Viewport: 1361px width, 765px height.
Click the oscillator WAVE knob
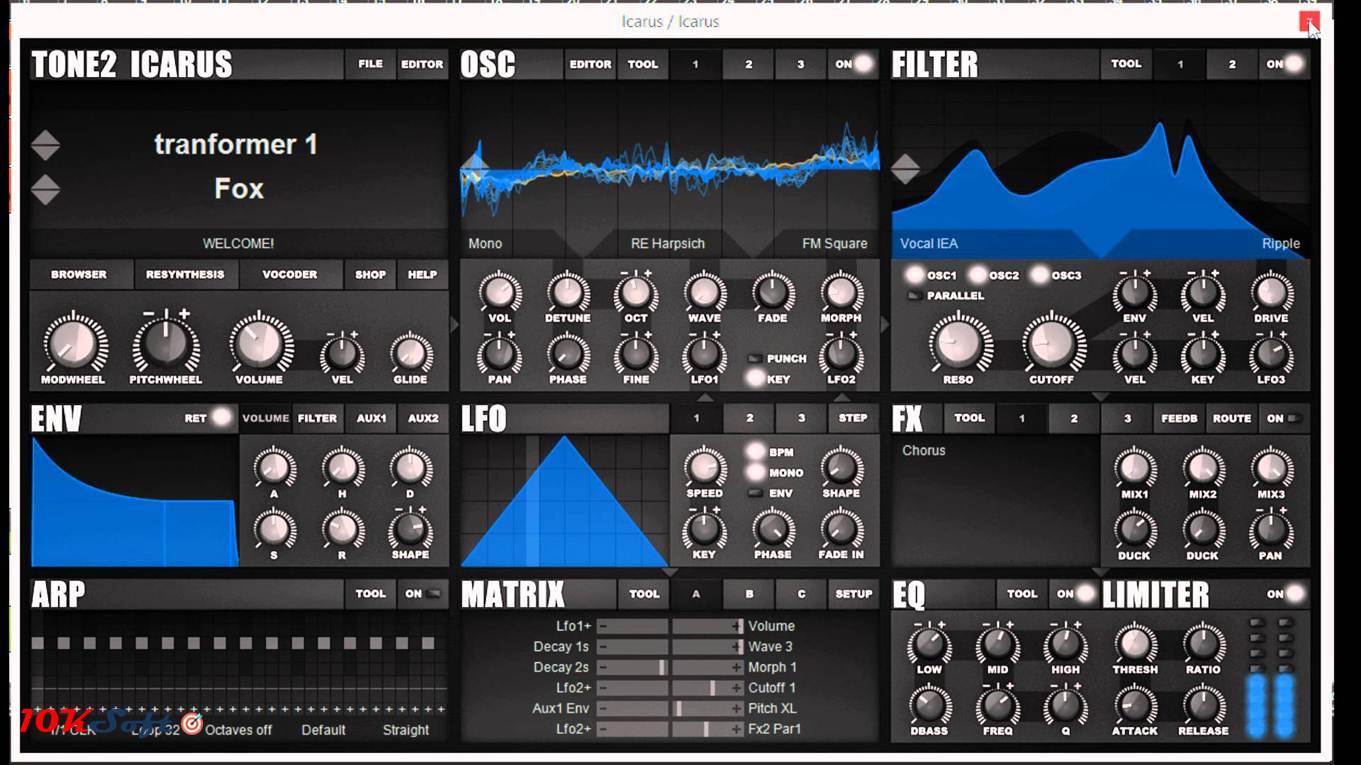pos(704,293)
